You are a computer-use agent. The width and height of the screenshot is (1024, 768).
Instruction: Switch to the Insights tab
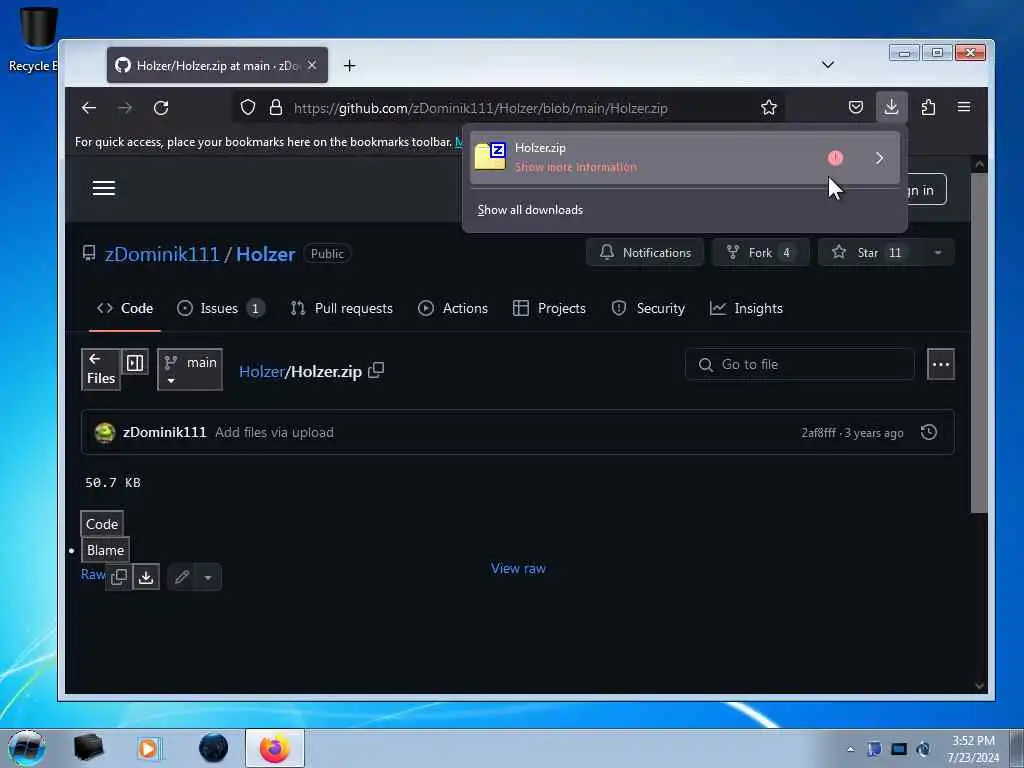[746, 308]
